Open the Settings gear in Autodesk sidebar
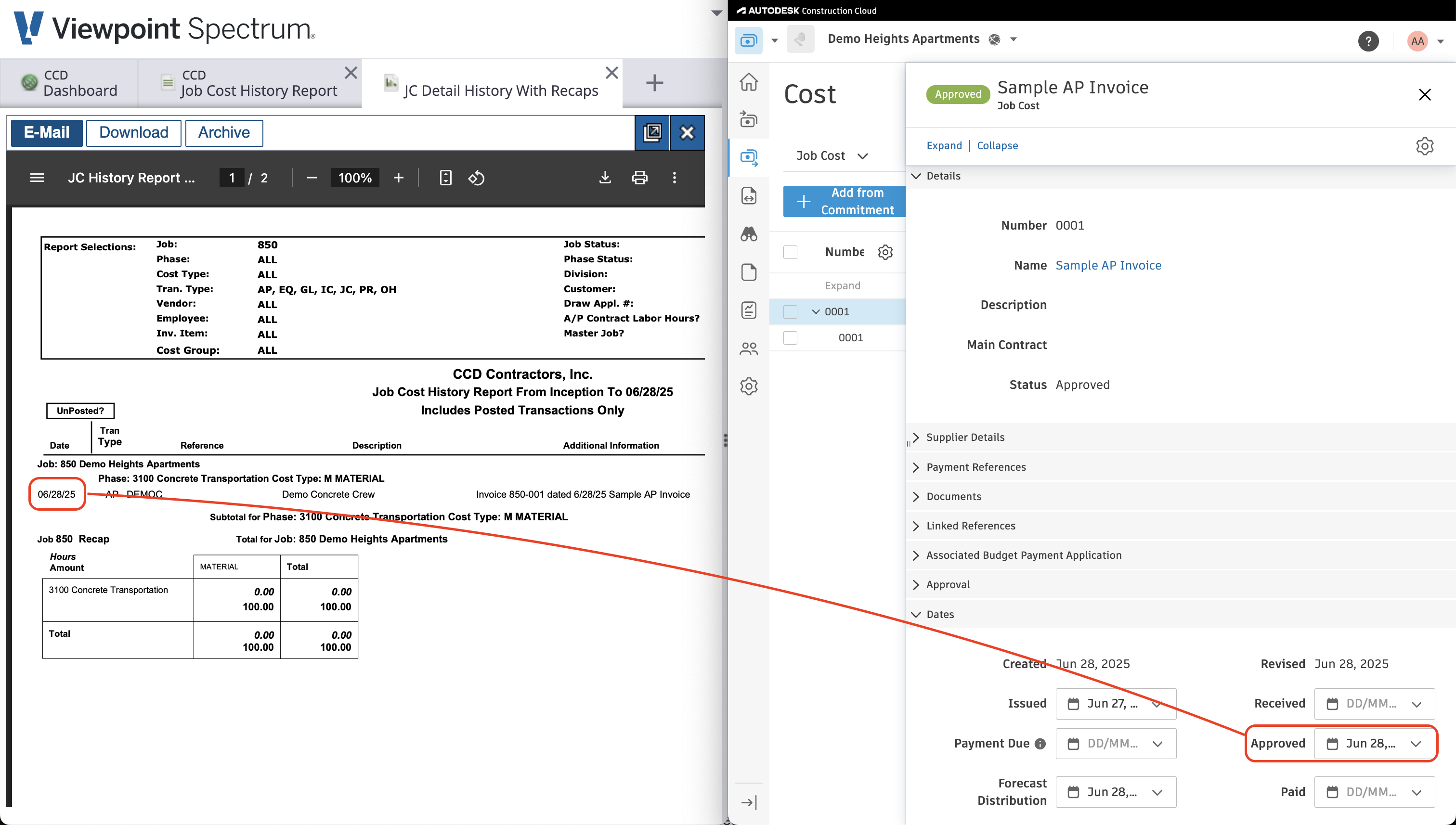The image size is (1456, 825). (749, 387)
